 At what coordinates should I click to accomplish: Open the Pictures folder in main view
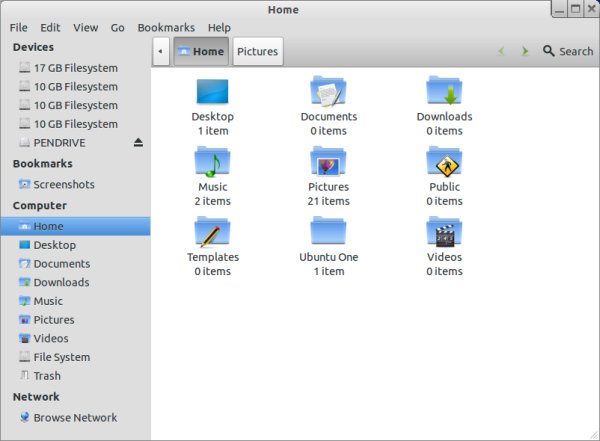pyautogui.click(x=328, y=162)
